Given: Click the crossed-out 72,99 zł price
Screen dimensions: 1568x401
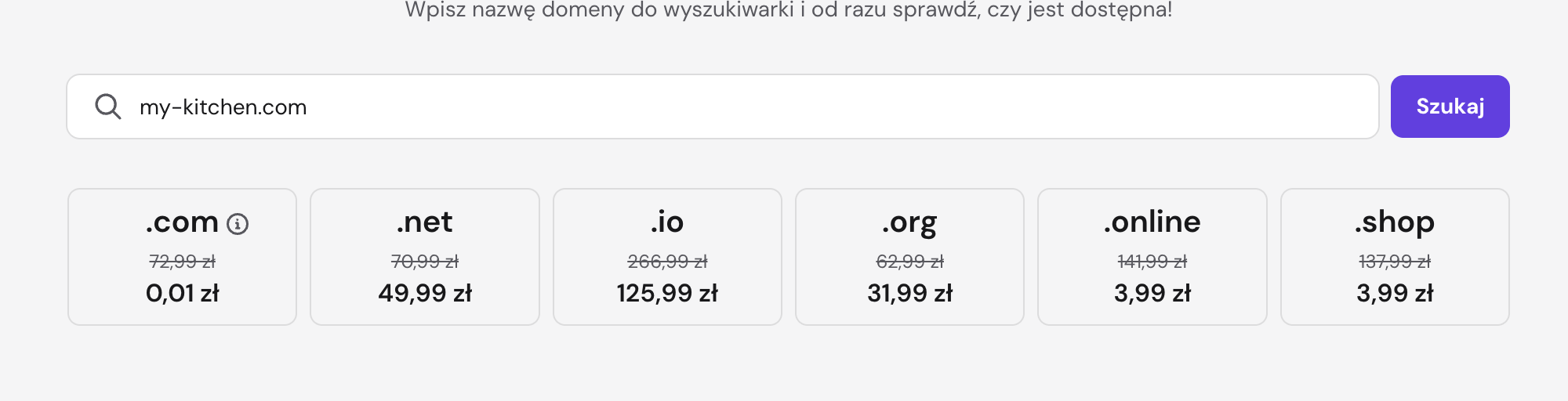Looking at the screenshot, I should [x=183, y=262].
